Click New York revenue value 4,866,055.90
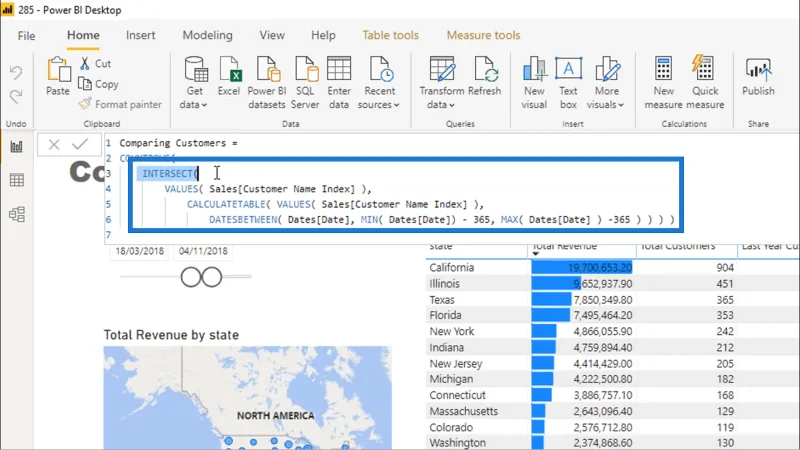800x450 pixels. [603, 332]
